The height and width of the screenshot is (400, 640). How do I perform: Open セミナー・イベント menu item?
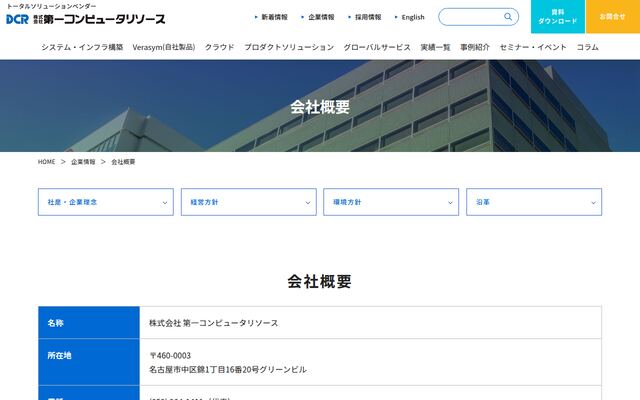533,47
